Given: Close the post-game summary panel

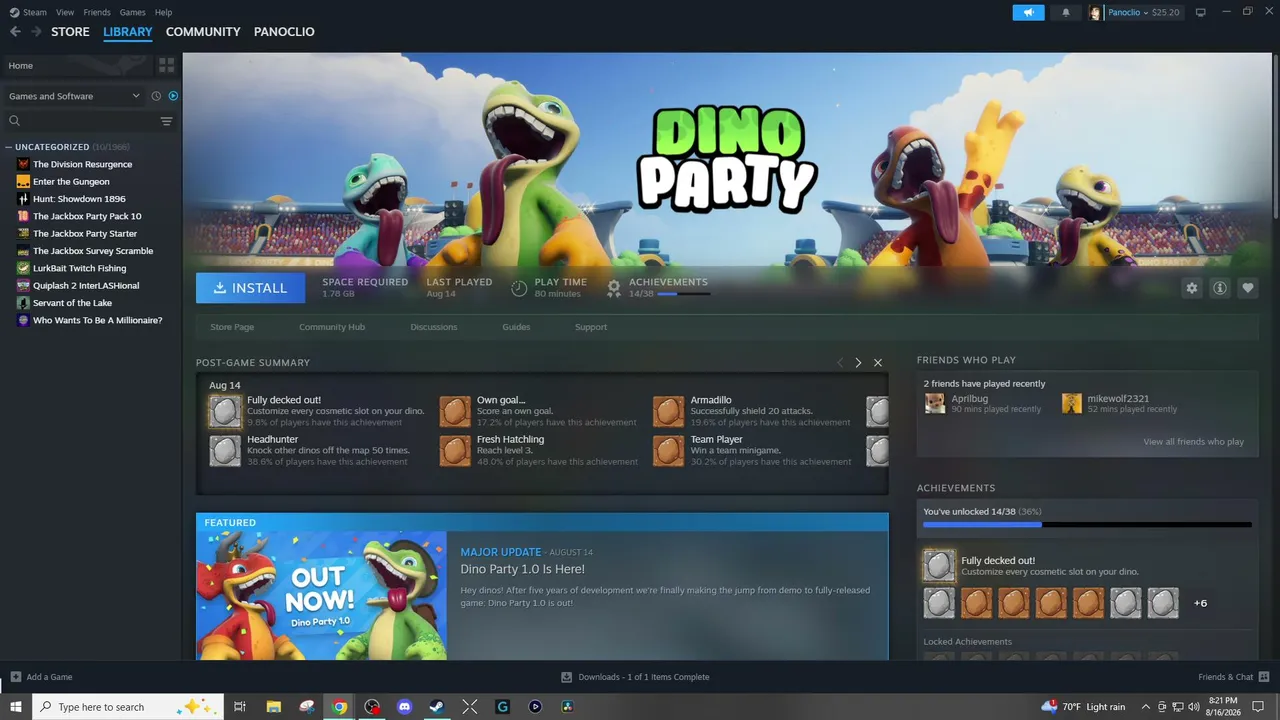Looking at the screenshot, I should coord(878,363).
